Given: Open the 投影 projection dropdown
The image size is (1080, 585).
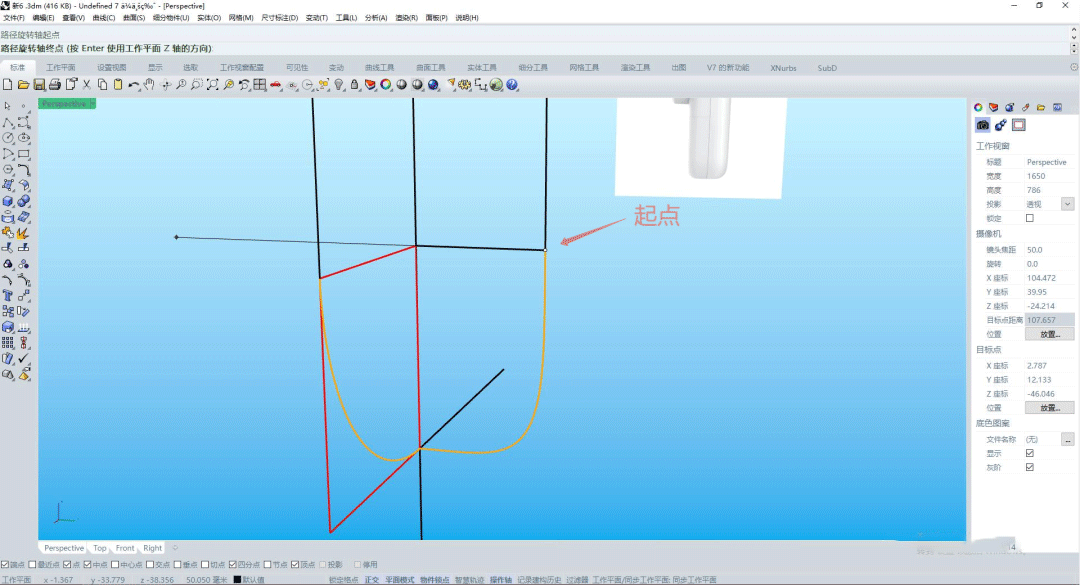Looking at the screenshot, I should pyautogui.click(x=1067, y=204).
